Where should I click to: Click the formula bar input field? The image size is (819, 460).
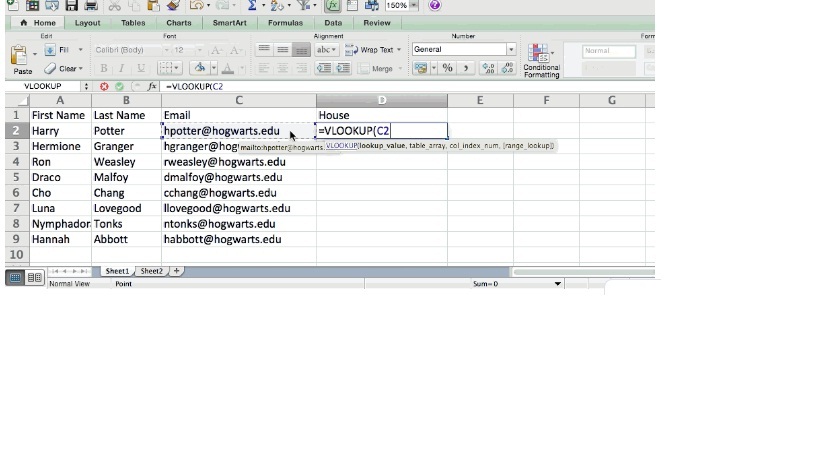point(407,87)
